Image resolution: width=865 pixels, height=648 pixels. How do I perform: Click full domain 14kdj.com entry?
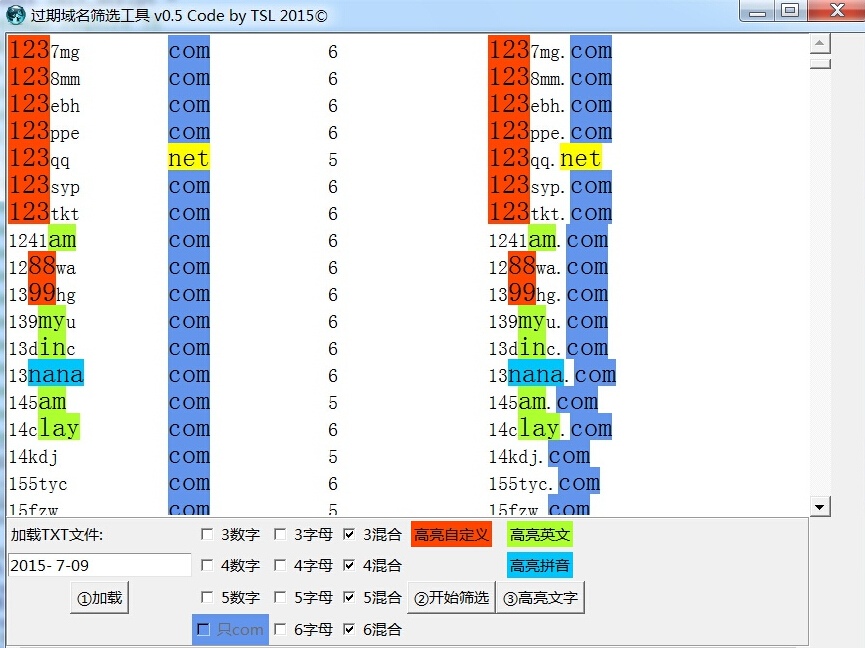(x=540, y=457)
